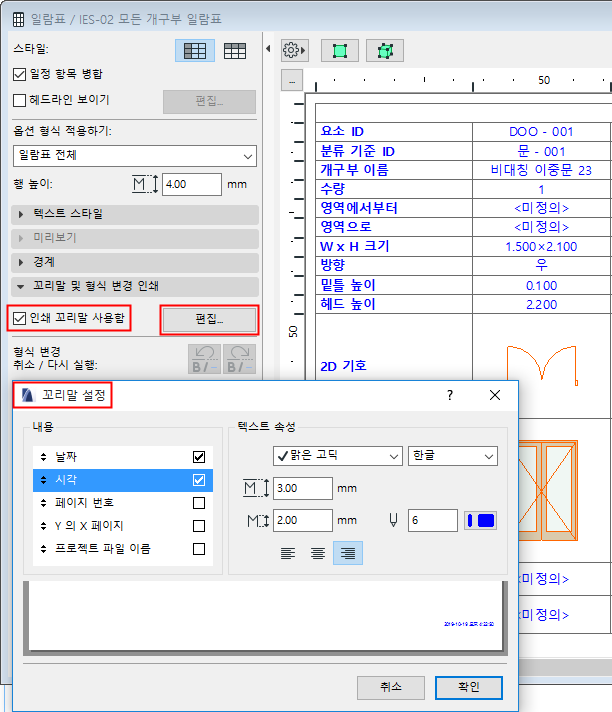Click the footer margin spacing icon
Image resolution: width=612 pixels, height=712 pixels.
[x=257, y=520]
